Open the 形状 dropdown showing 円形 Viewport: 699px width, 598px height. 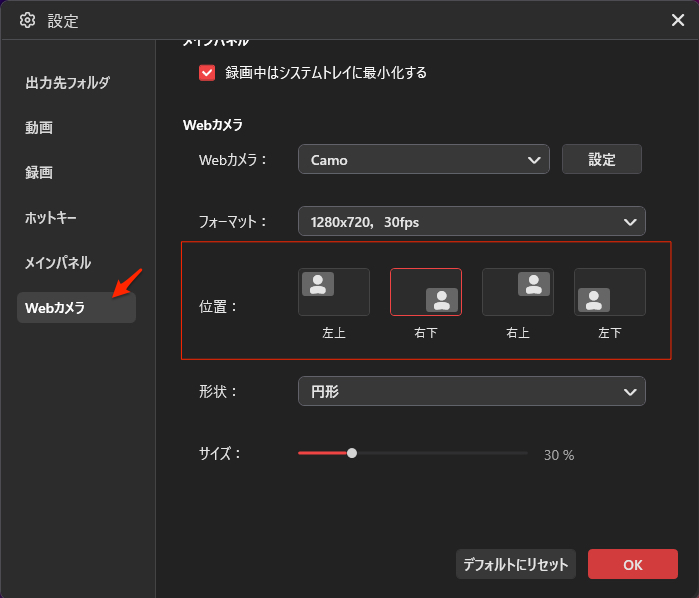pyautogui.click(x=471, y=391)
